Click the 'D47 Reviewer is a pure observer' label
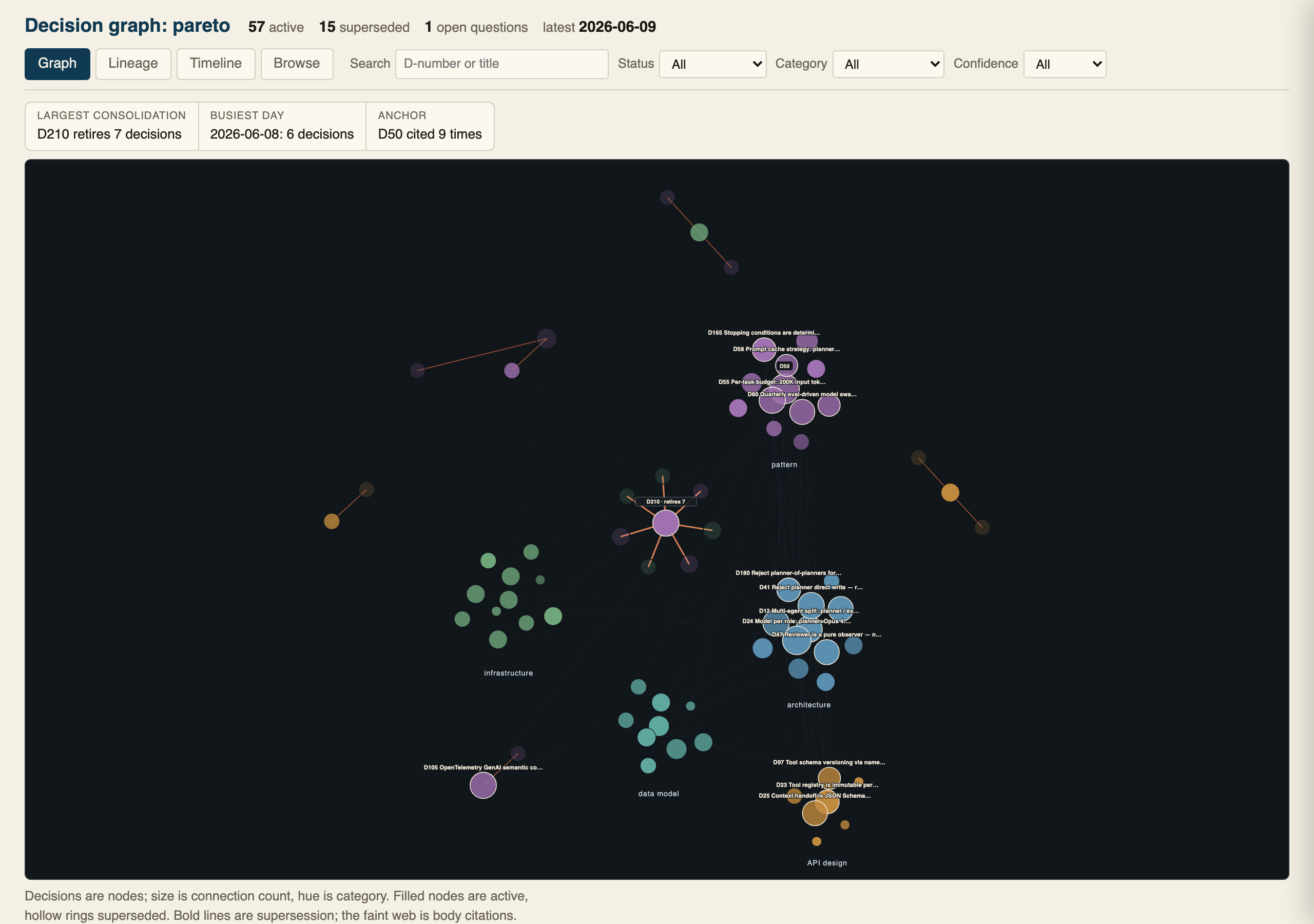This screenshot has width=1314, height=924. tap(826, 634)
